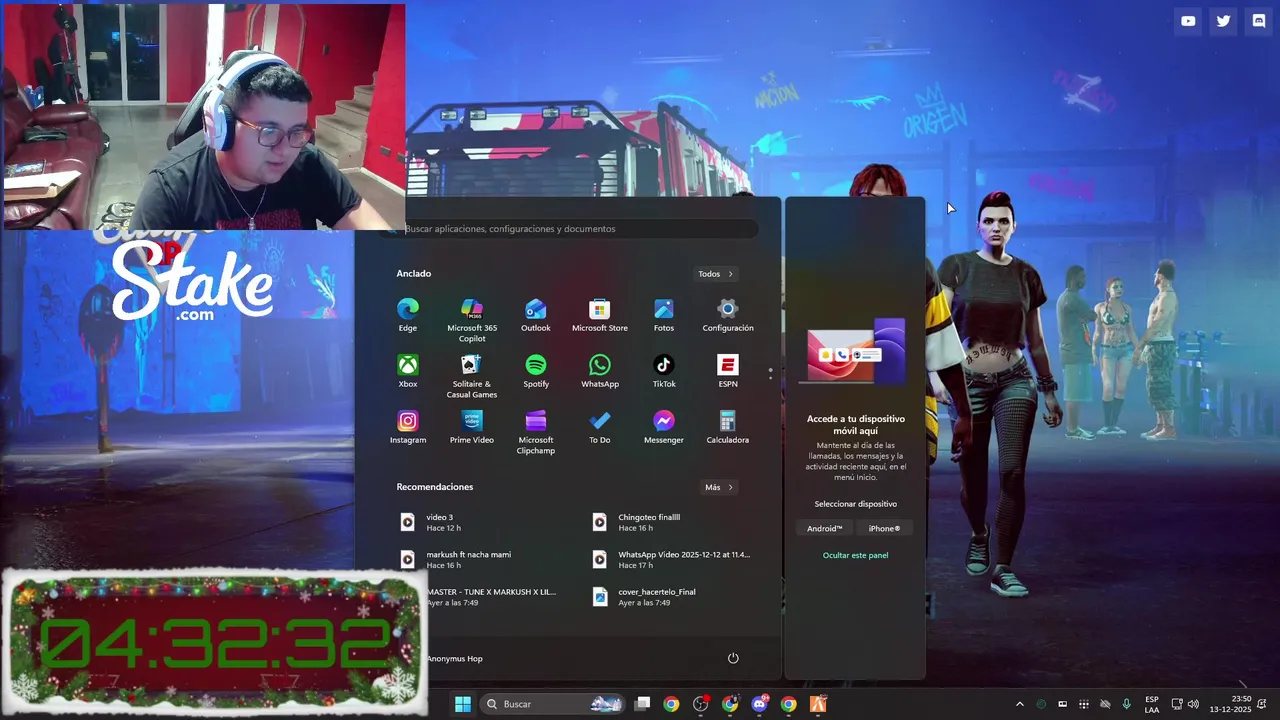Click the microphone icon in system tray

point(1127,704)
